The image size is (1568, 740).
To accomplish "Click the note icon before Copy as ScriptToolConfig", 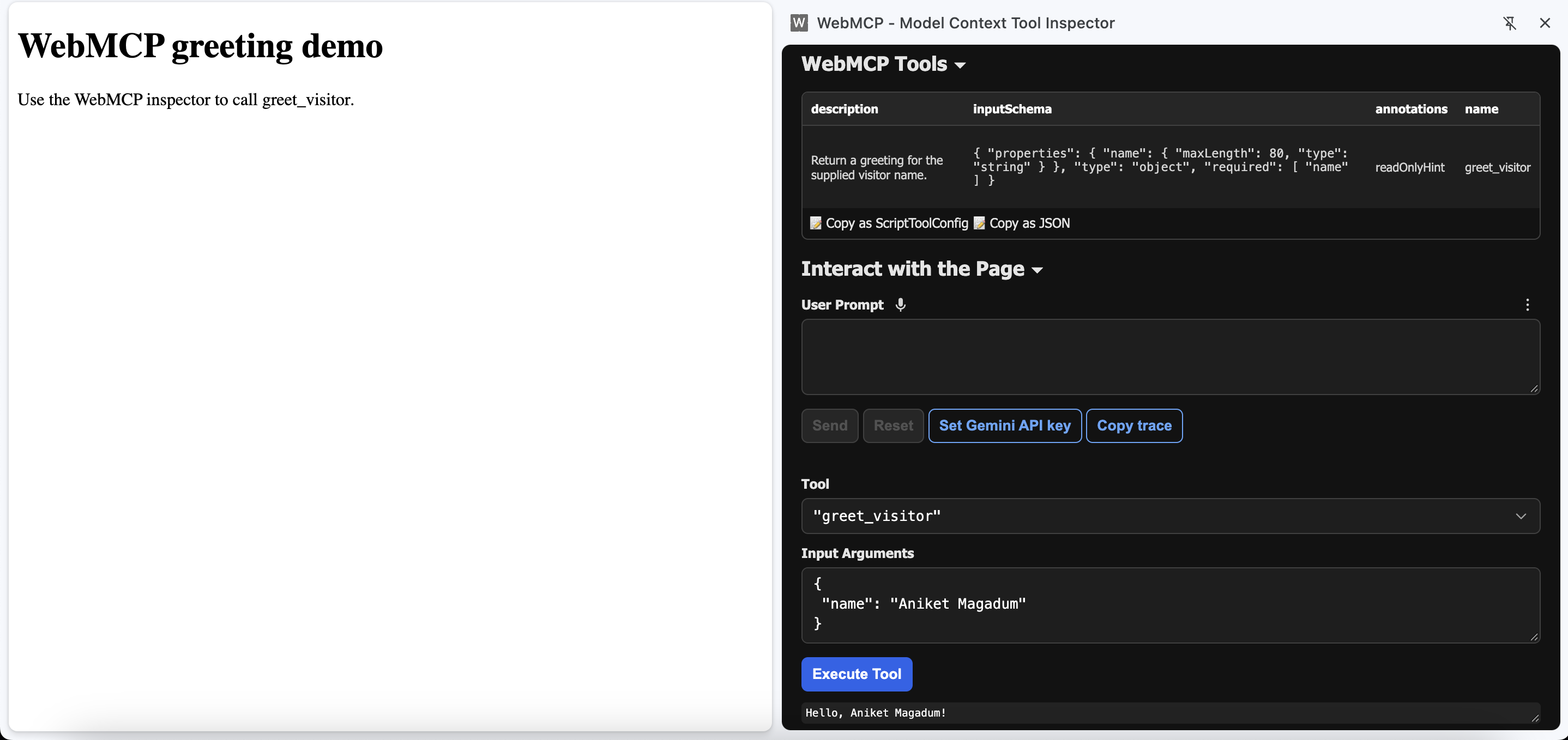I will (x=816, y=223).
